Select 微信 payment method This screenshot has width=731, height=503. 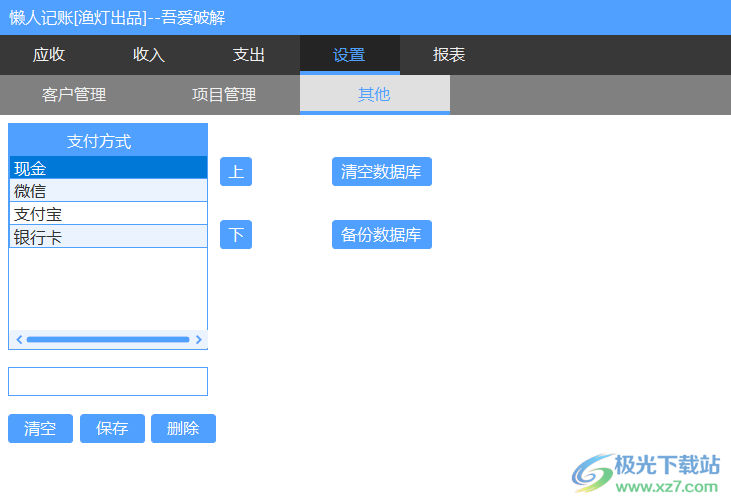click(x=108, y=191)
